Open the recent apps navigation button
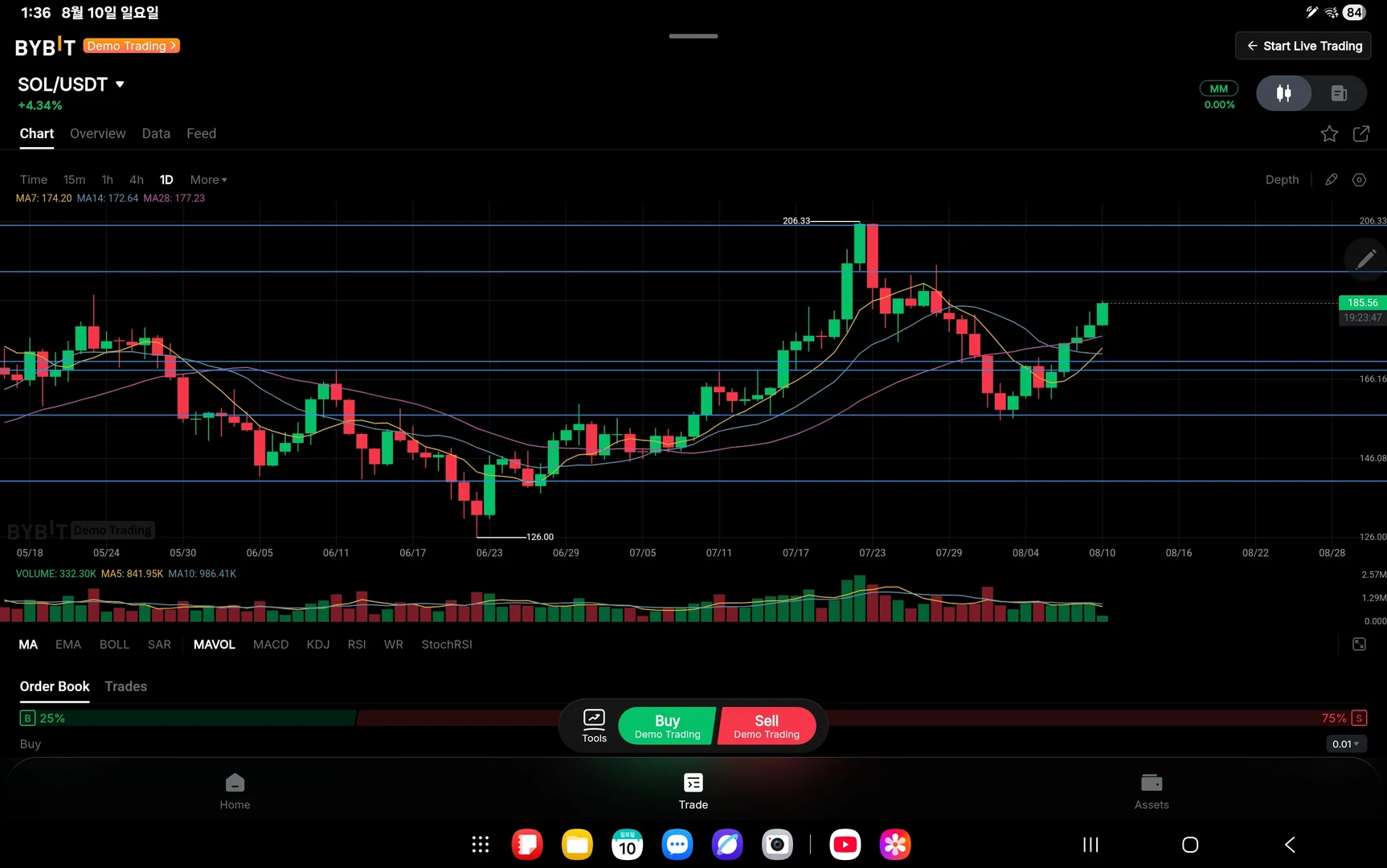1387x868 pixels. [x=1090, y=845]
